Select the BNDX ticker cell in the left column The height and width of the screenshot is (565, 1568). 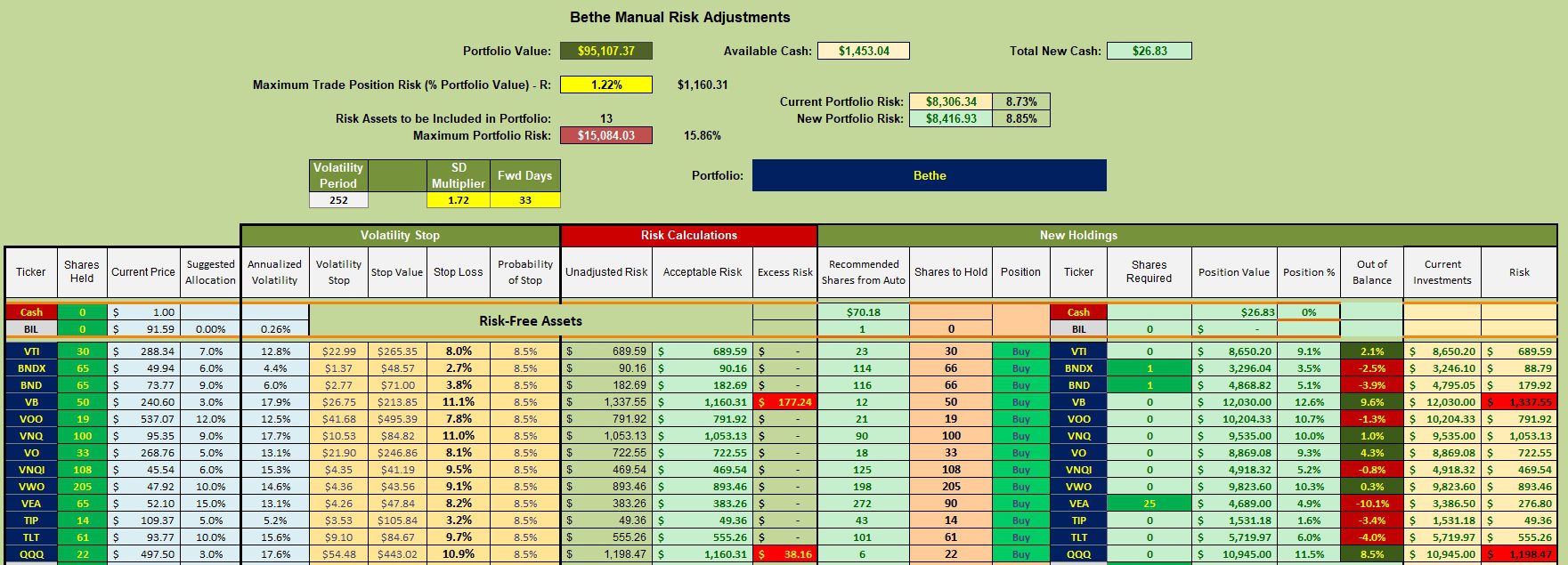[31, 368]
